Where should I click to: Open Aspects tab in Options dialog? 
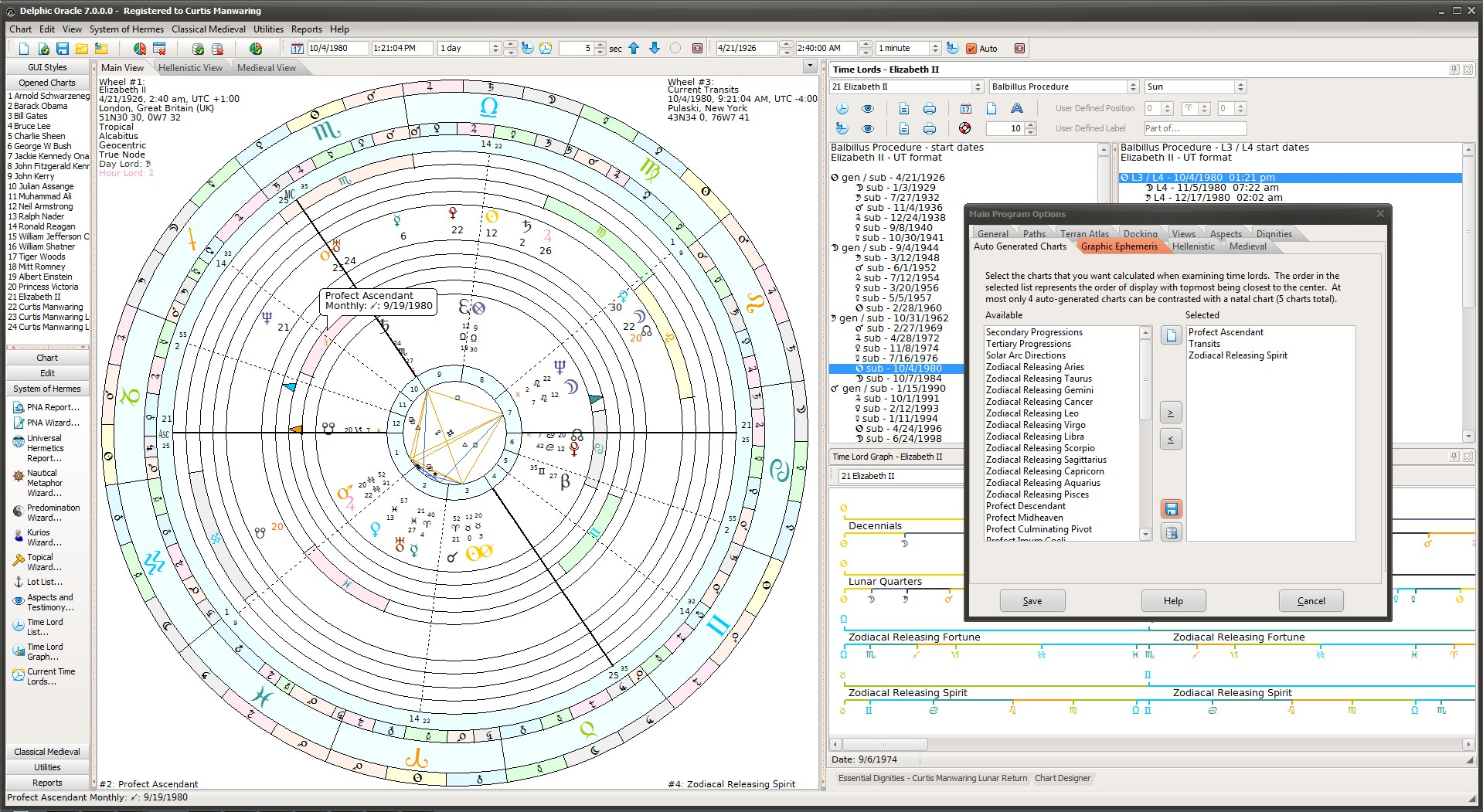(1226, 234)
